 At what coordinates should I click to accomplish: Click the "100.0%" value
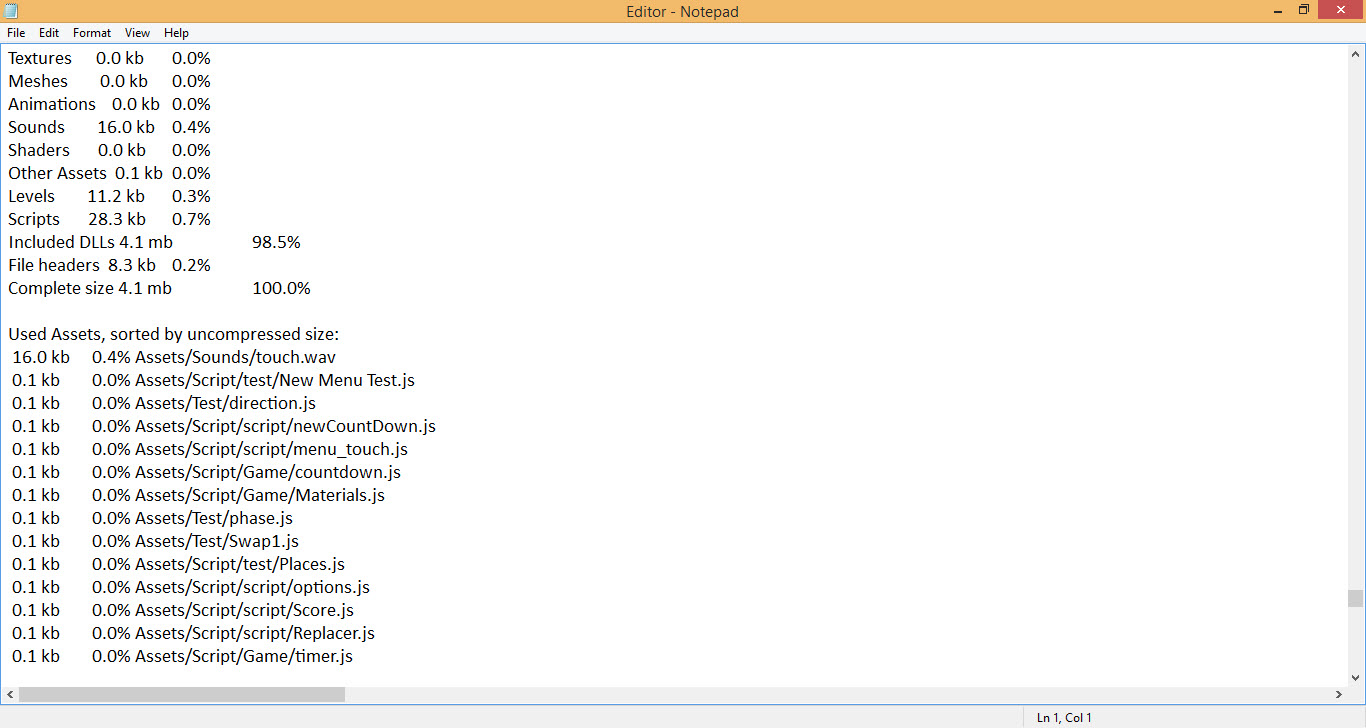pyautogui.click(x=281, y=288)
